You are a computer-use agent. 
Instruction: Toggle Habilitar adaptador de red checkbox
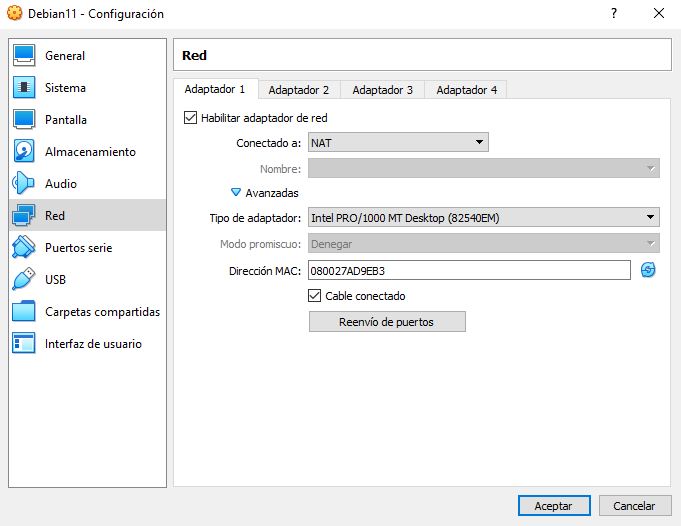coord(190,118)
